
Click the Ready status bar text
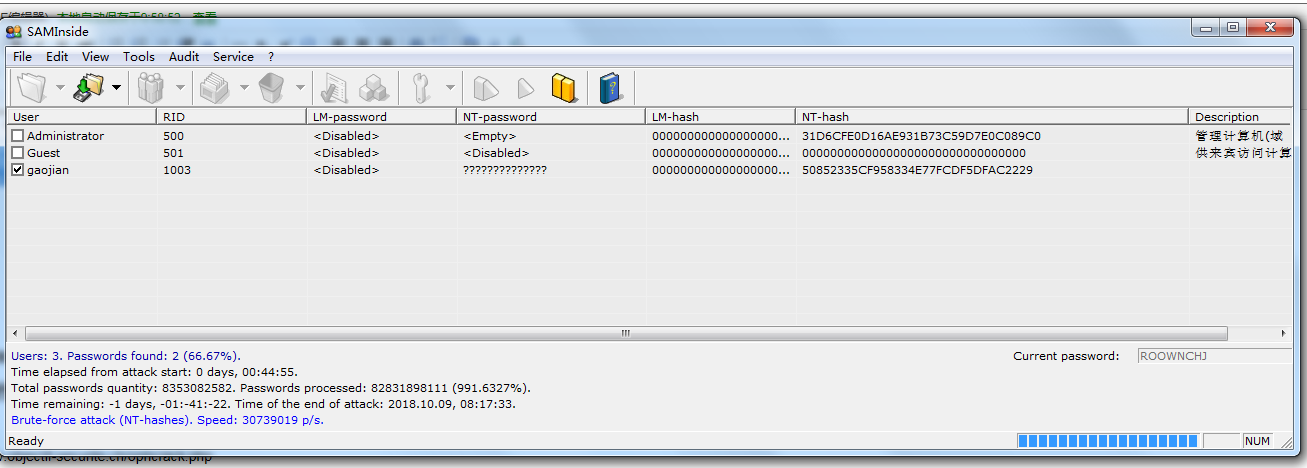click(x=26, y=441)
